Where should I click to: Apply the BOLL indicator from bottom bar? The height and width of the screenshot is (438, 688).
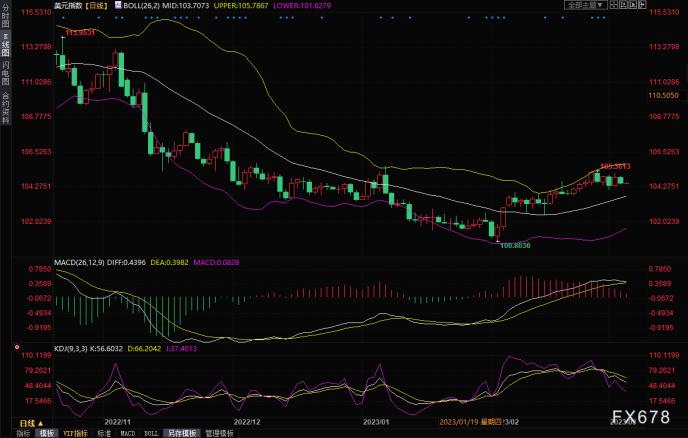coord(151,433)
